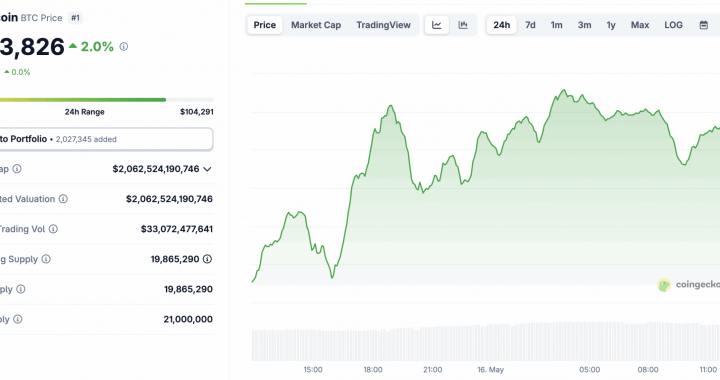The image size is (720, 380).
Task: Toggle LOG scale on chart
Action: point(673,25)
